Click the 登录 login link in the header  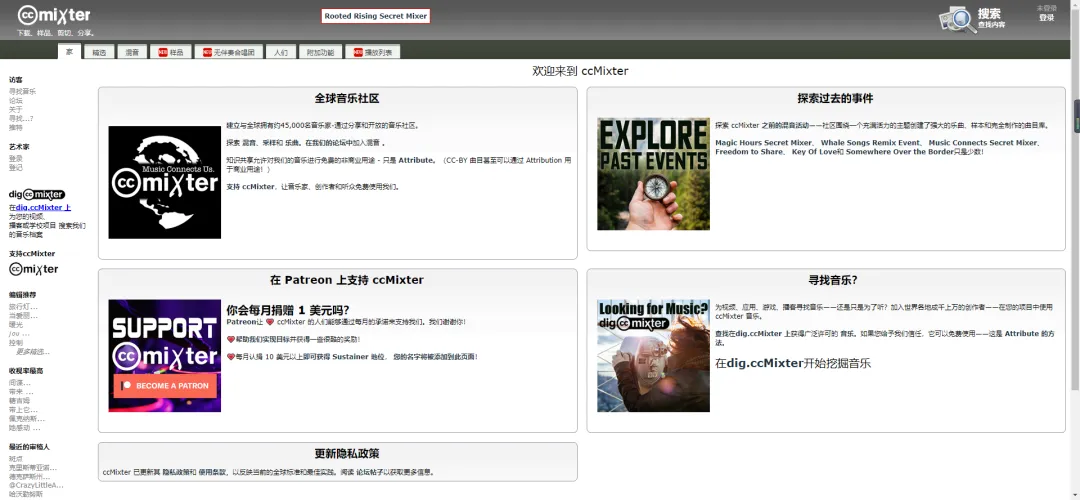[1046, 18]
